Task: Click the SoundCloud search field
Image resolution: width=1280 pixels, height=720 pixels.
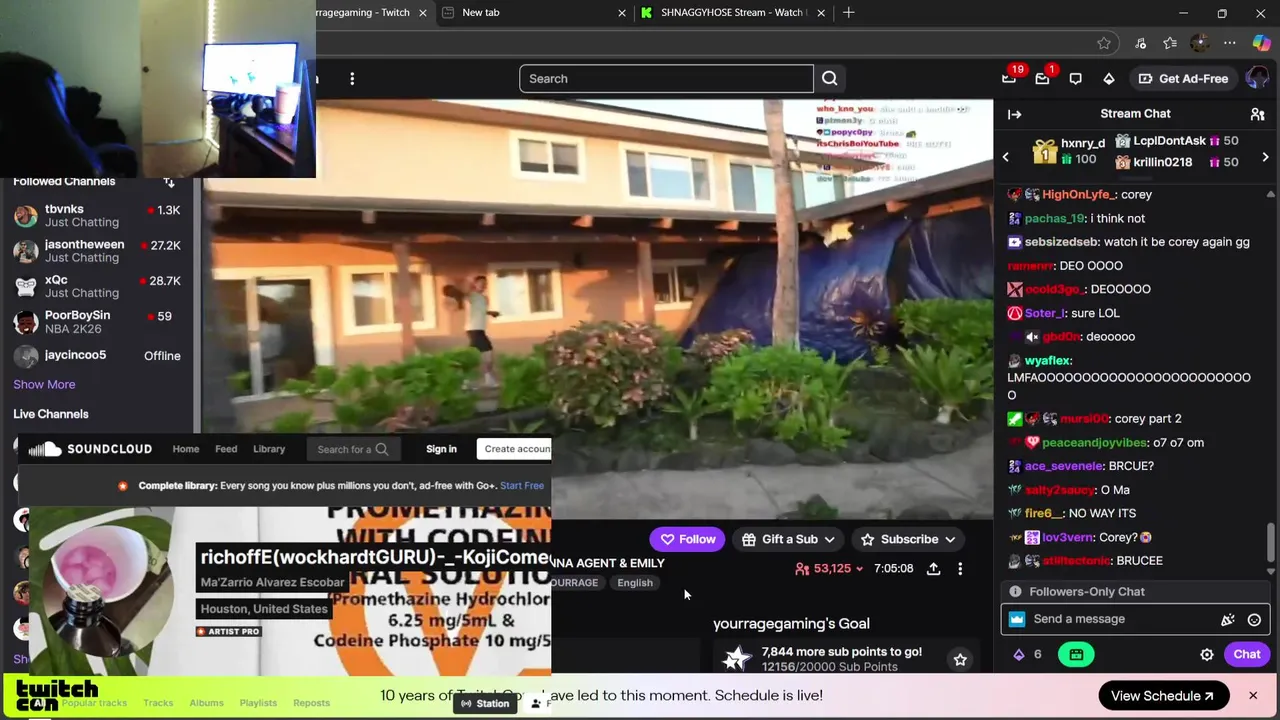Action: 352,449
